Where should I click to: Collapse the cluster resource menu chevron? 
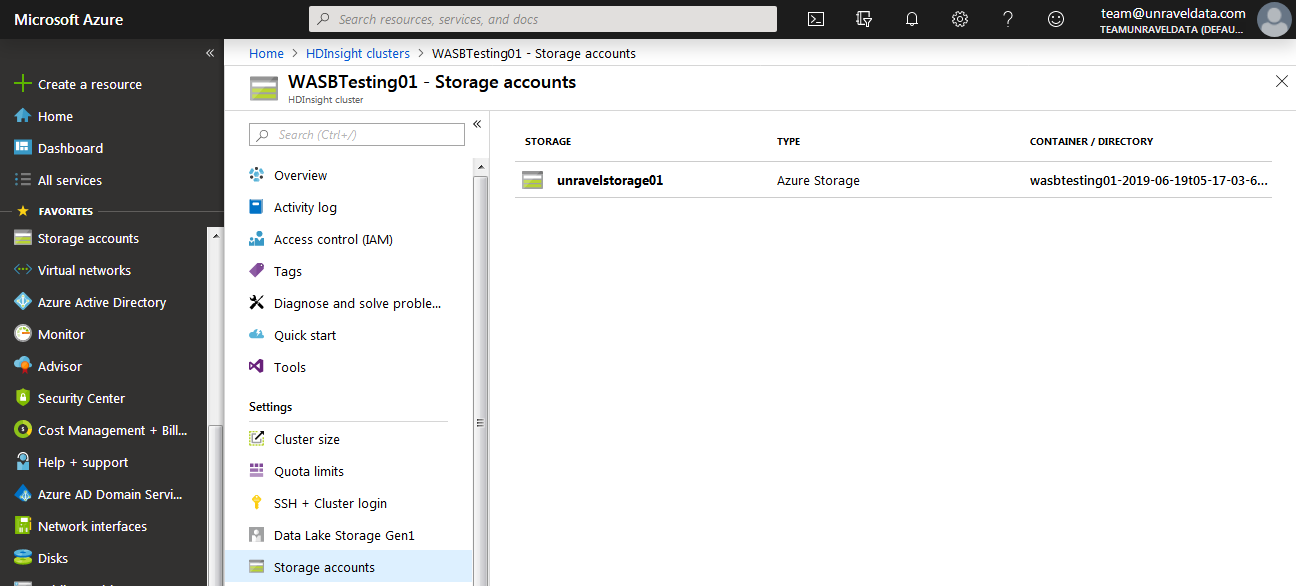(477, 124)
